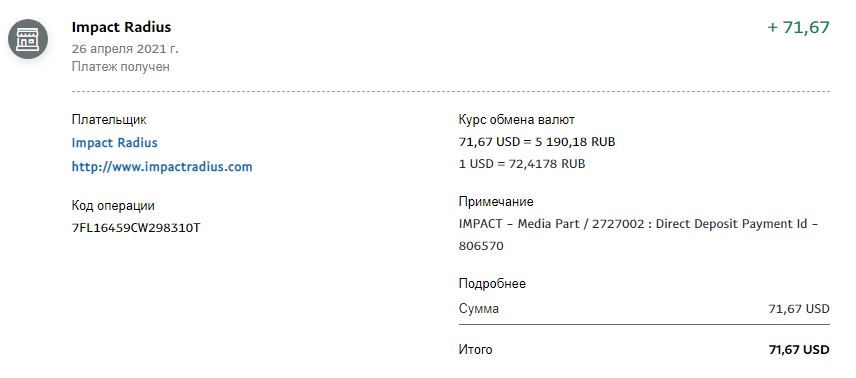
Task: Click the Плательщик label
Action: click(x=109, y=120)
